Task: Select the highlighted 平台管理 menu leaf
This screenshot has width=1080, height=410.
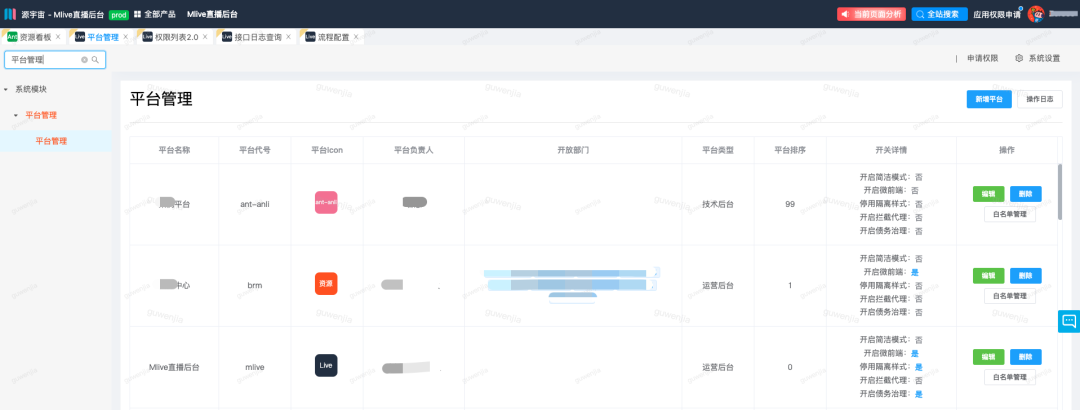Action: point(56,141)
